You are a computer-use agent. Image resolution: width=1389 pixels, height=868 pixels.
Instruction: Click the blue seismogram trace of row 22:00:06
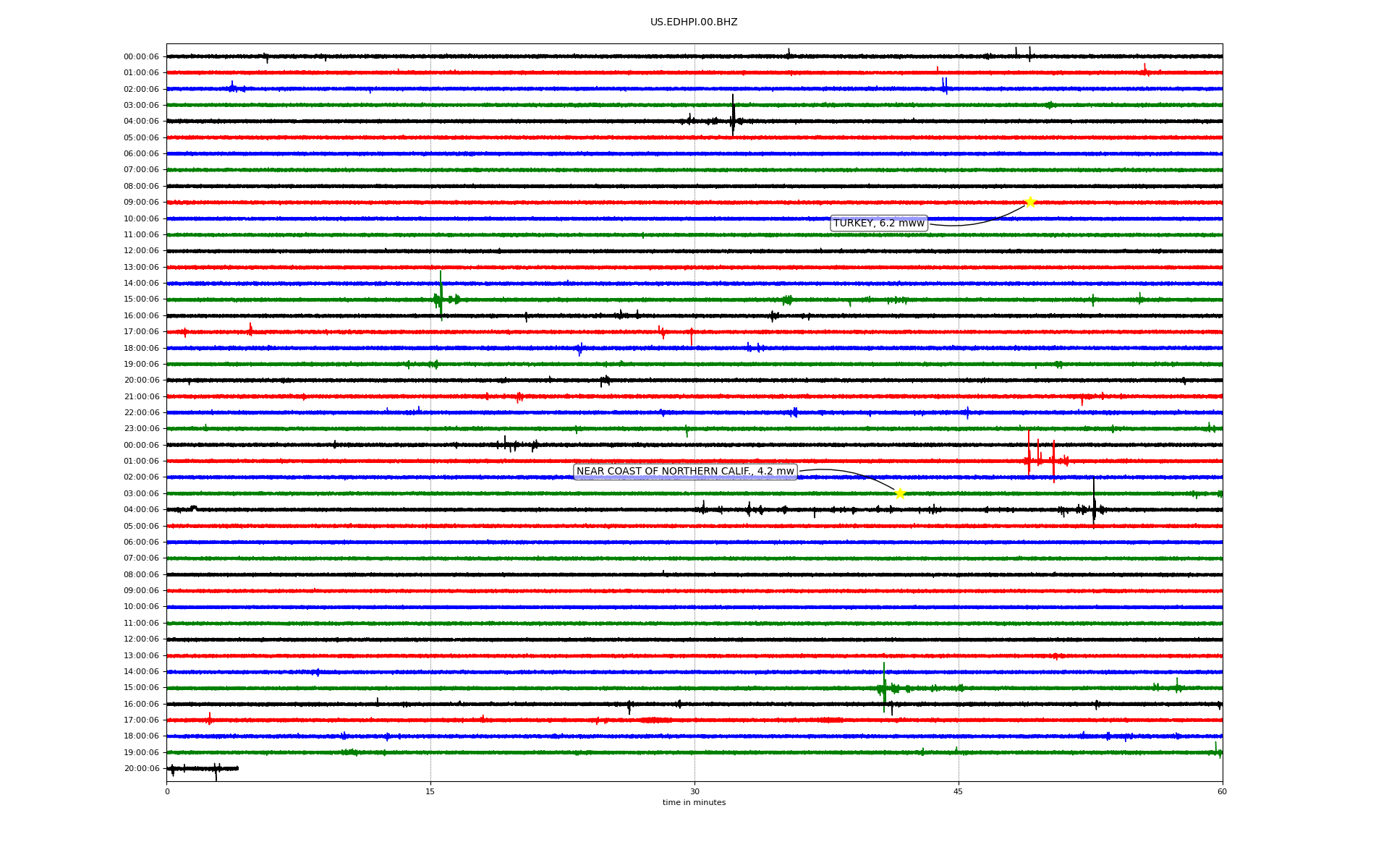[x=694, y=412]
